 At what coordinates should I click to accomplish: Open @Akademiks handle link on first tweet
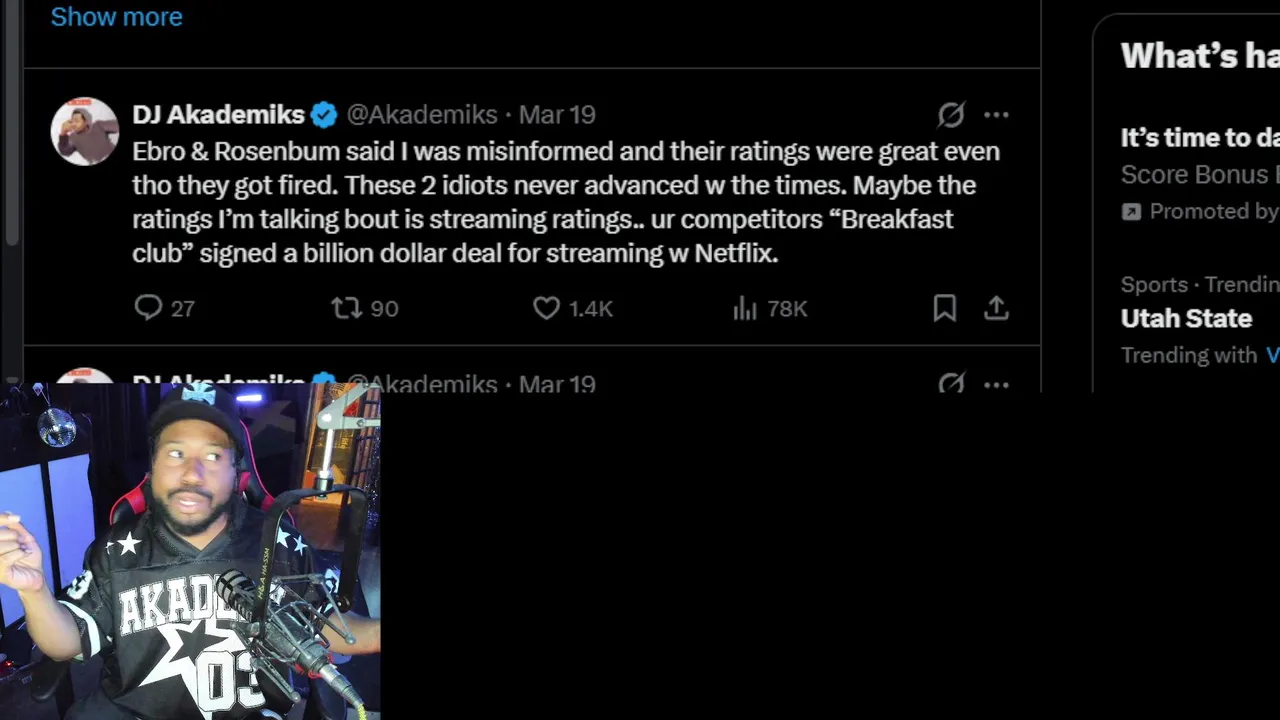(421, 115)
